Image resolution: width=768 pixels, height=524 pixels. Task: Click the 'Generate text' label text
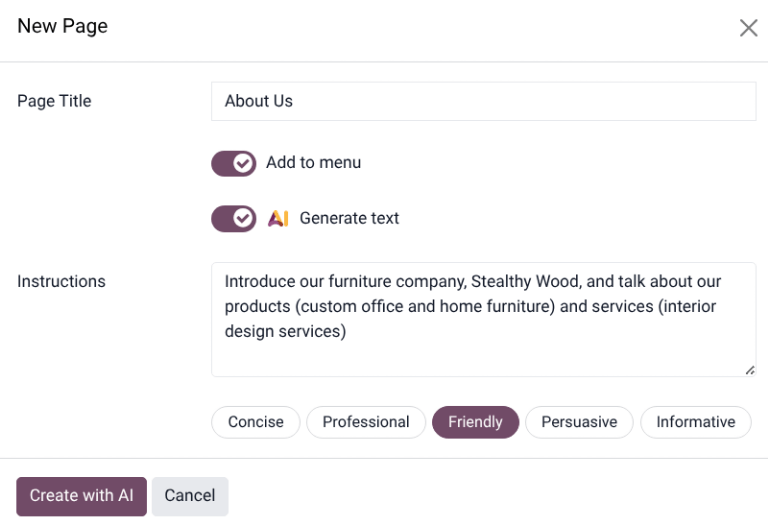[x=349, y=218]
